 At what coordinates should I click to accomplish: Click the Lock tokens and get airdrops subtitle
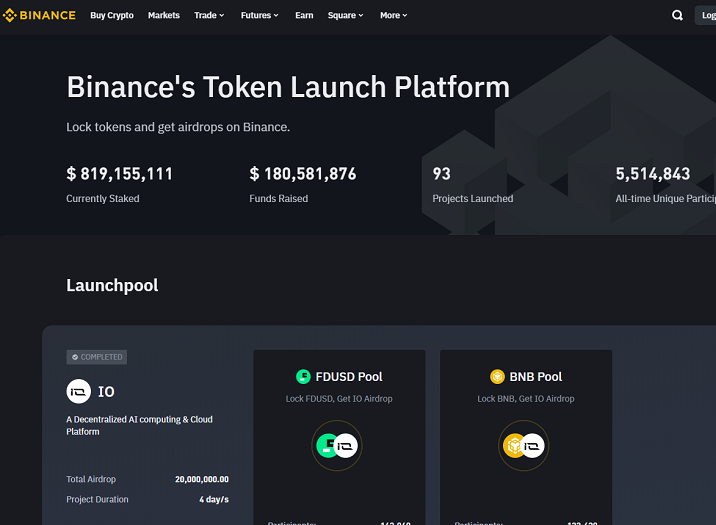178,127
